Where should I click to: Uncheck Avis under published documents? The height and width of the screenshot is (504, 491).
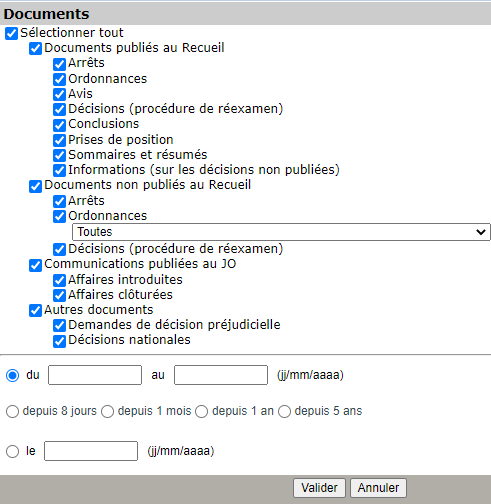pos(59,95)
